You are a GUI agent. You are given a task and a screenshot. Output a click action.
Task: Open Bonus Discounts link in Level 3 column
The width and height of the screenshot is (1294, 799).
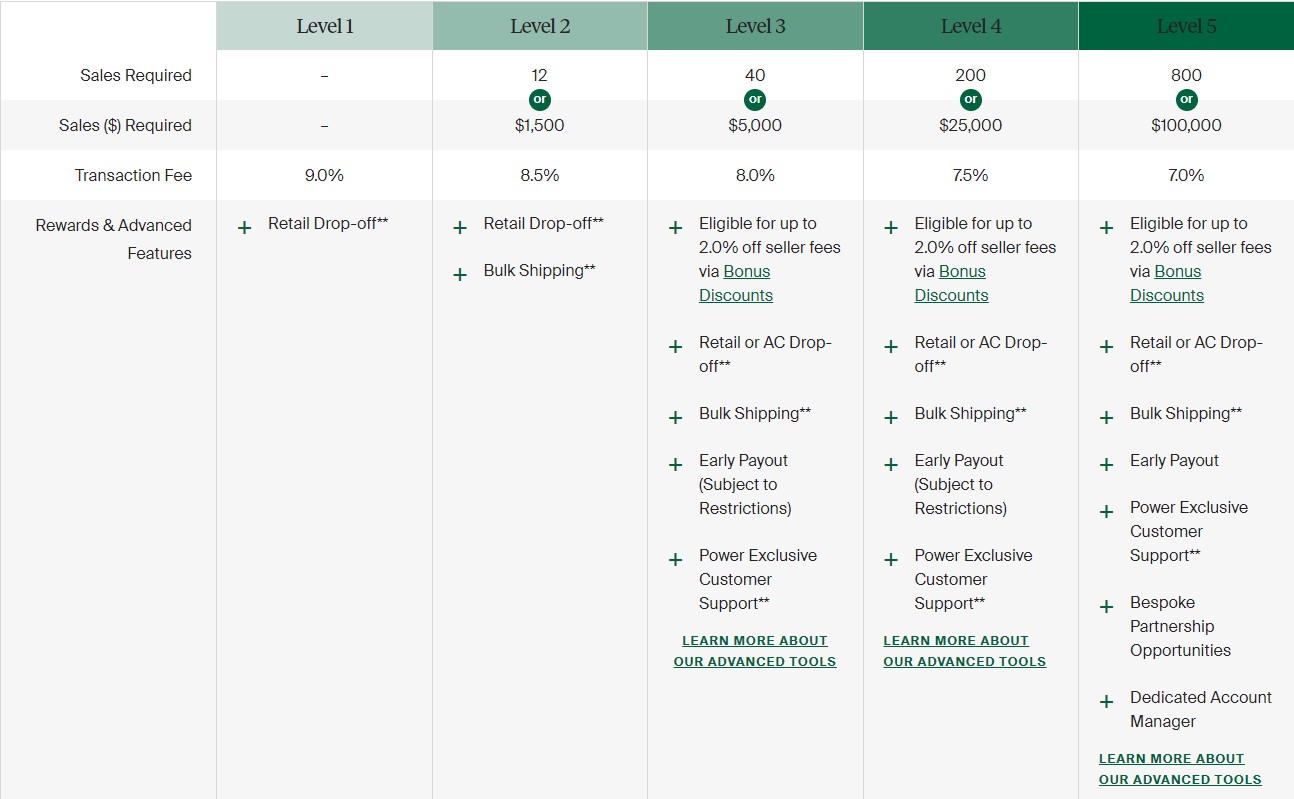(736, 283)
